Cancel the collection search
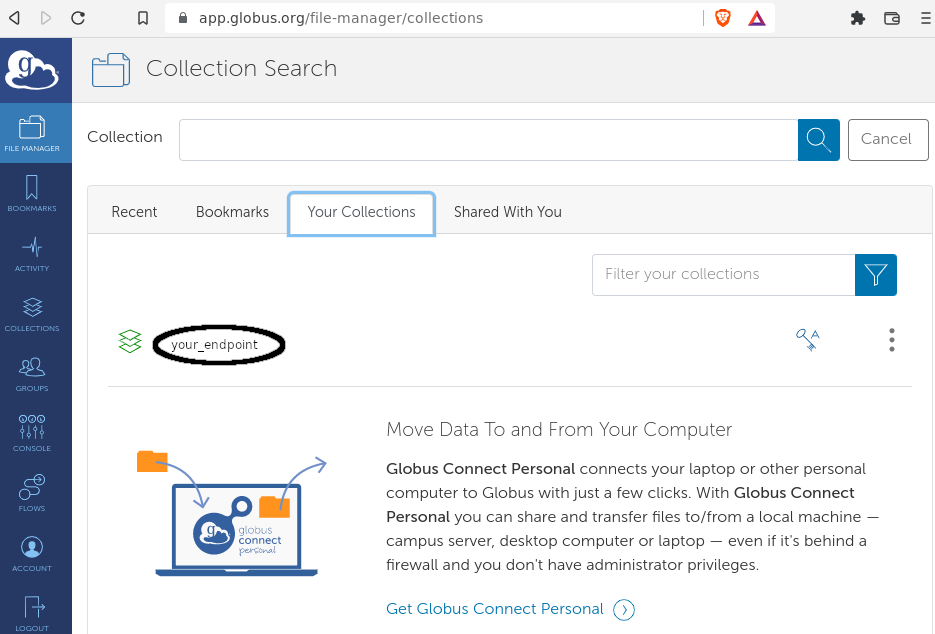 click(x=888, y=140)
